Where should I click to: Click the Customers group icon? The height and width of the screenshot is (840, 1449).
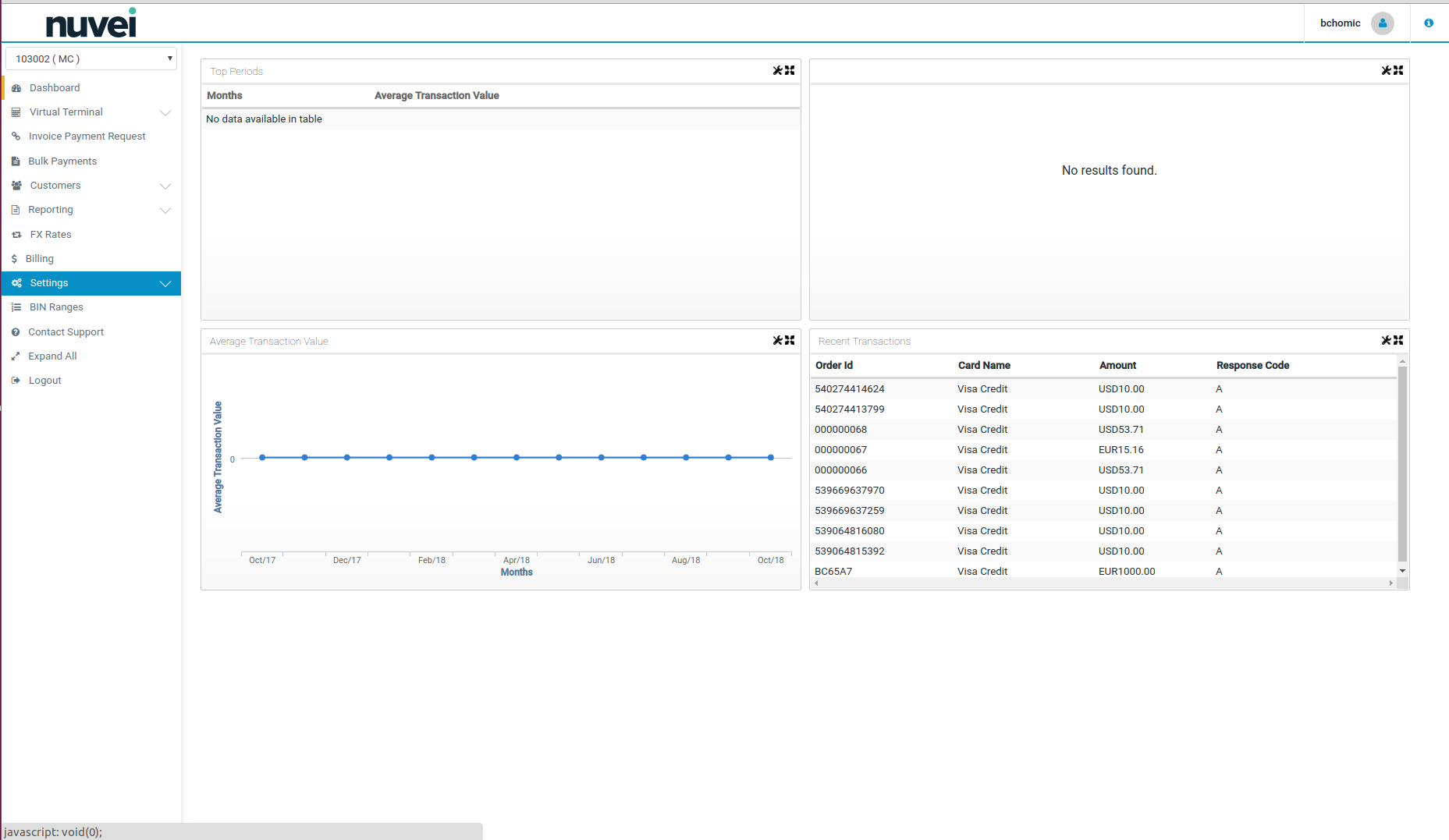[x=16, y=186]
